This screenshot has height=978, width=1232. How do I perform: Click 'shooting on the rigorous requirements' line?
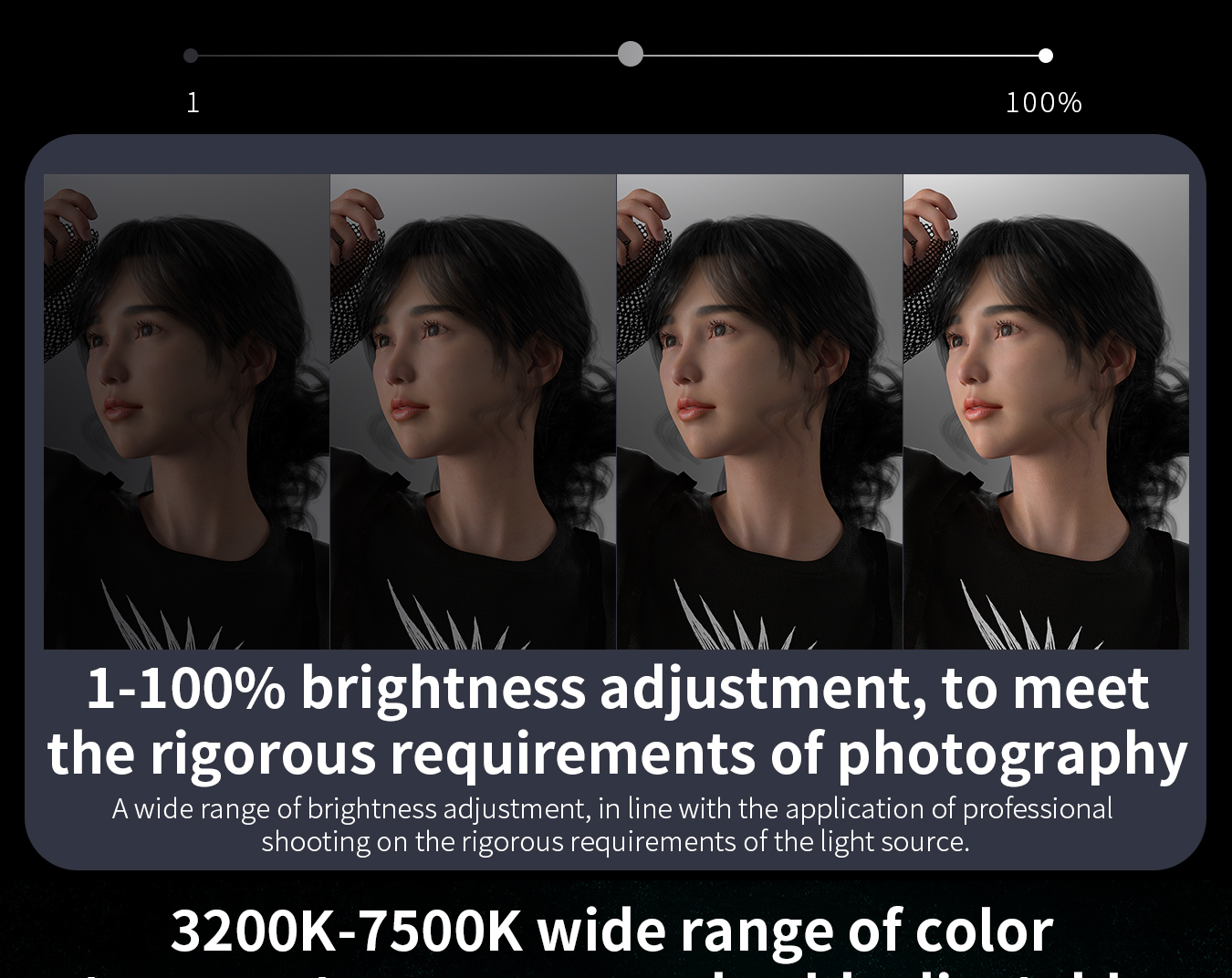coord(615,840)
